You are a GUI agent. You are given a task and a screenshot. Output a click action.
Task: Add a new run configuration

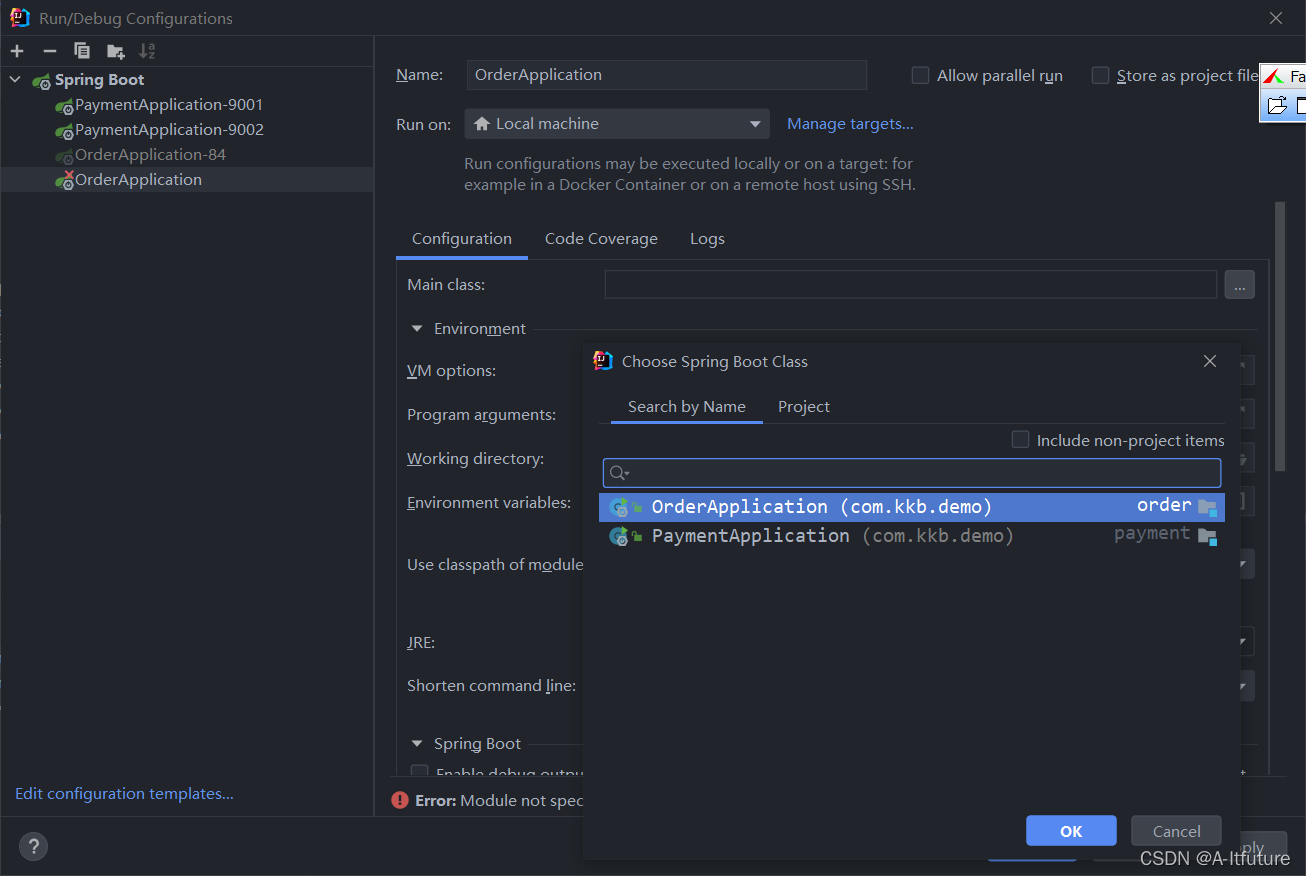tap(17, 51)
